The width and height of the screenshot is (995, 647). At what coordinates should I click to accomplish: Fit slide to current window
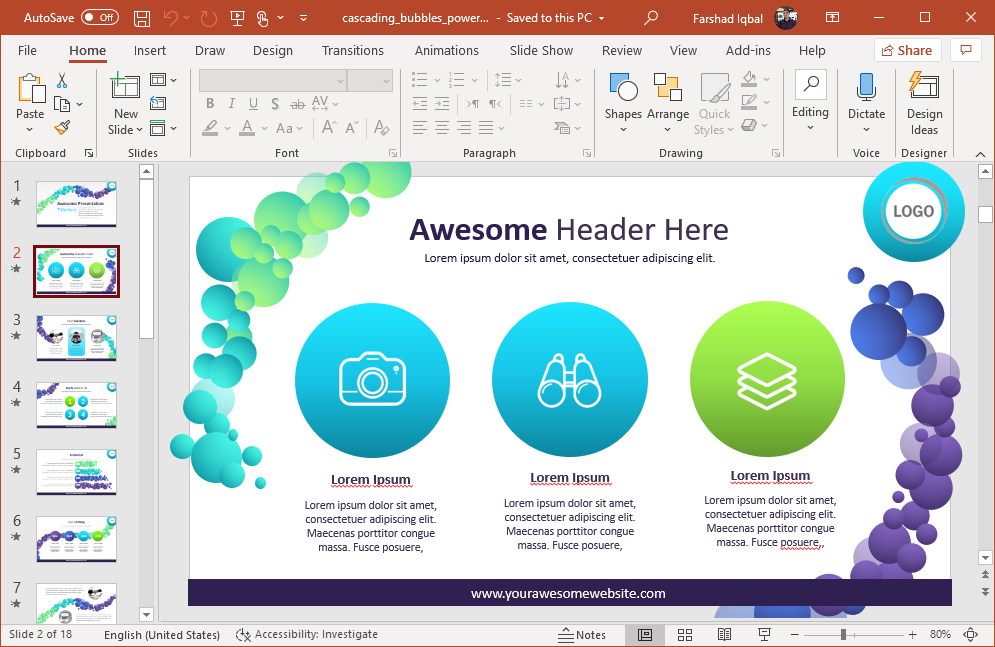[x=969, y=635]
